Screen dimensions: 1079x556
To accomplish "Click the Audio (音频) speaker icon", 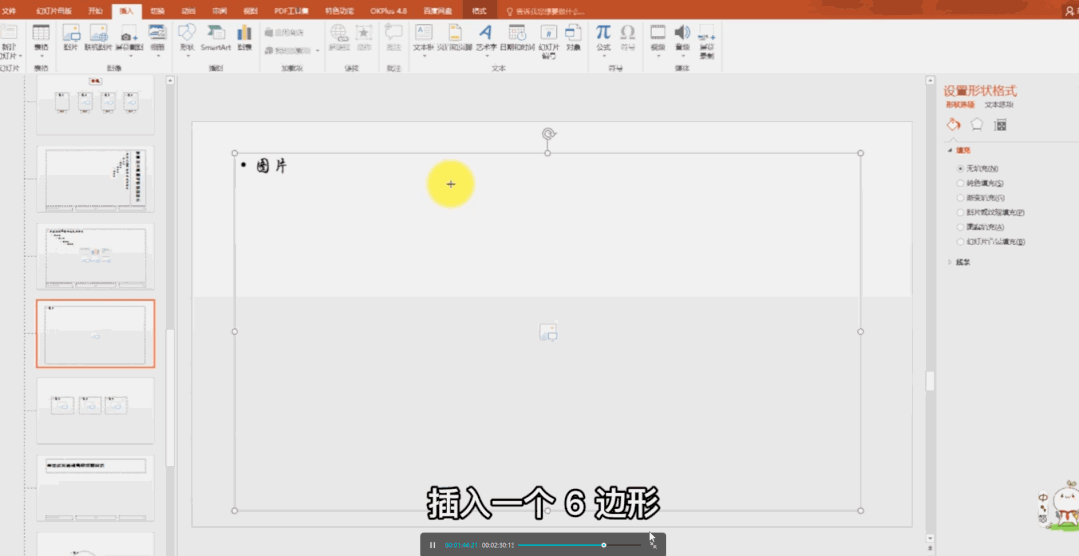I will (682, 32).
